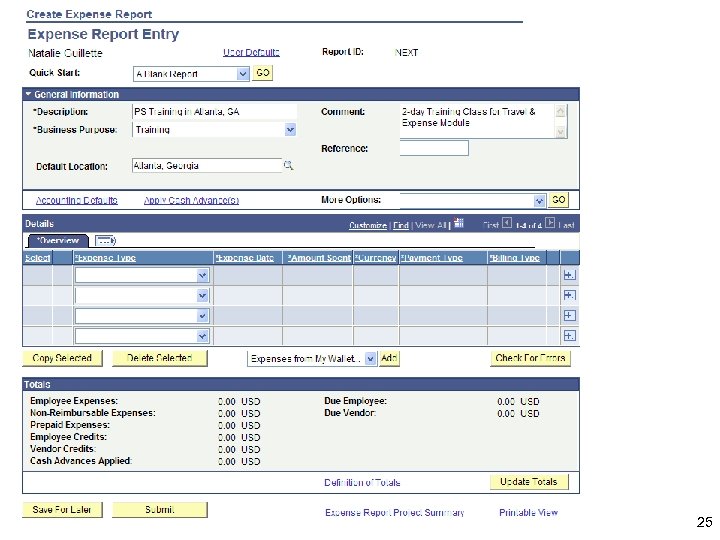The image size is (720, 540).
Task: Click the Customize link in Details
Action: click(368, 225)
